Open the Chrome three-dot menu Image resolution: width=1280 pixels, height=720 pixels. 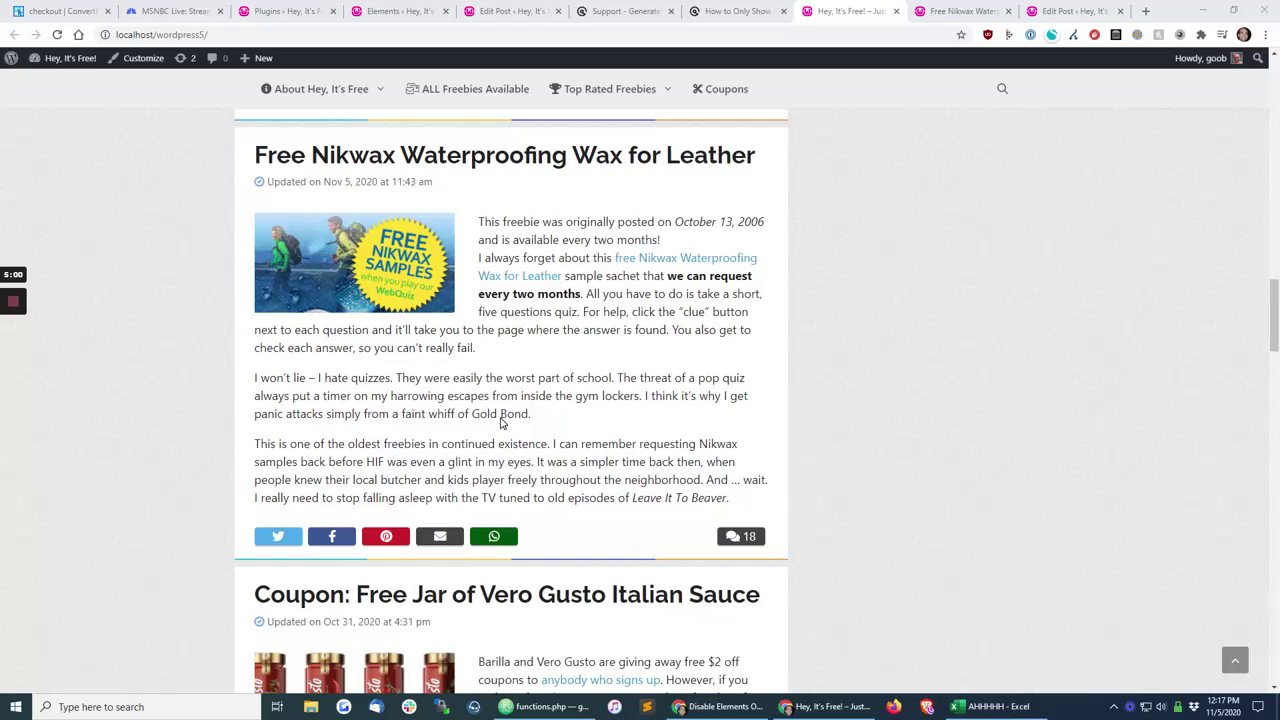pos(1265,35)
